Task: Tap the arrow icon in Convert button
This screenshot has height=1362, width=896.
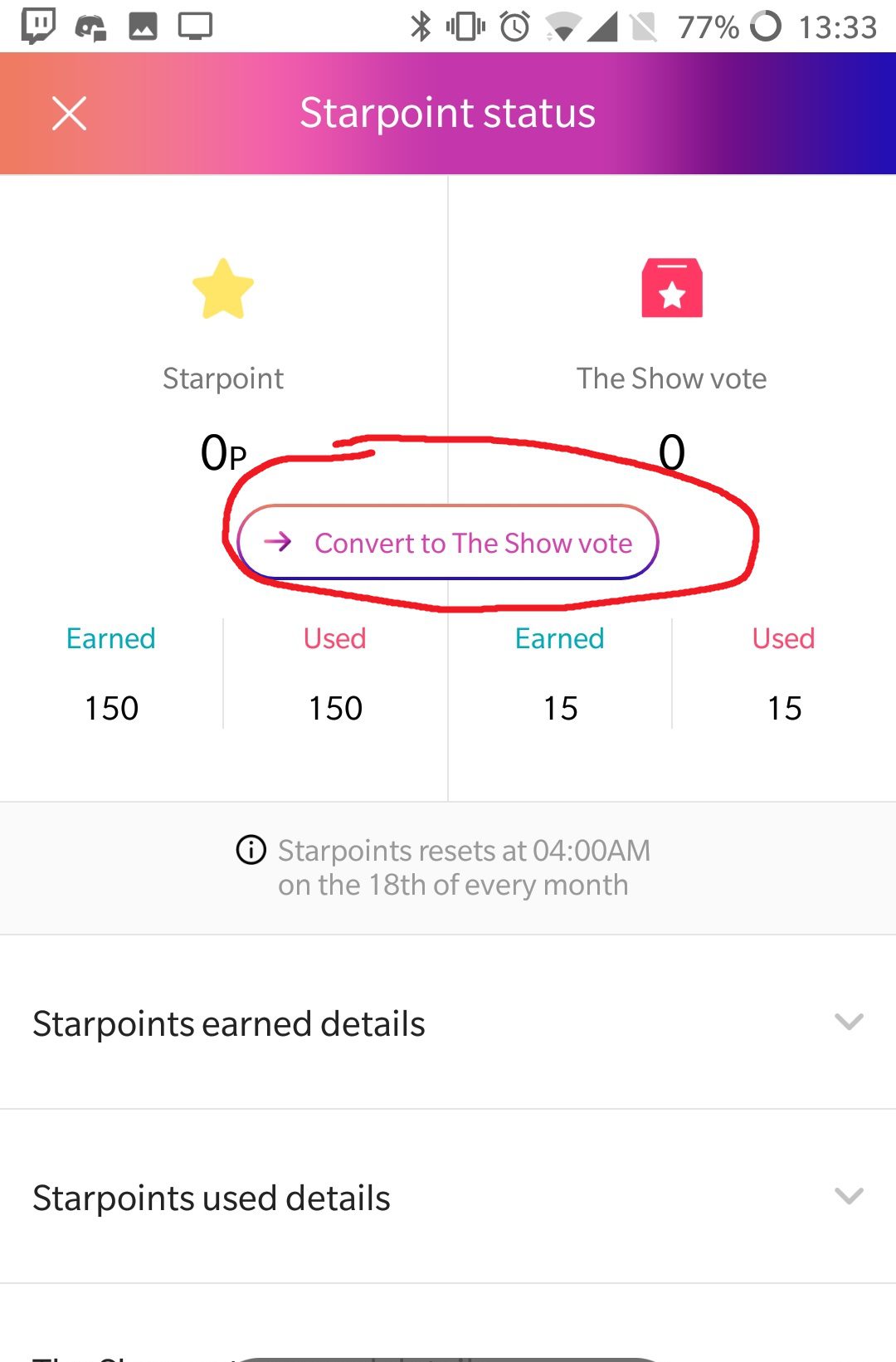Action: tap(278, 542)
